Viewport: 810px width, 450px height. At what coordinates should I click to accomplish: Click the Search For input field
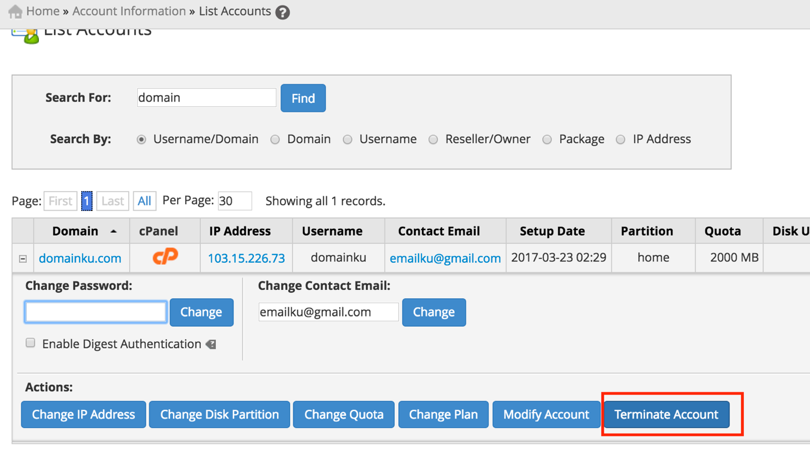pos(206,98)
